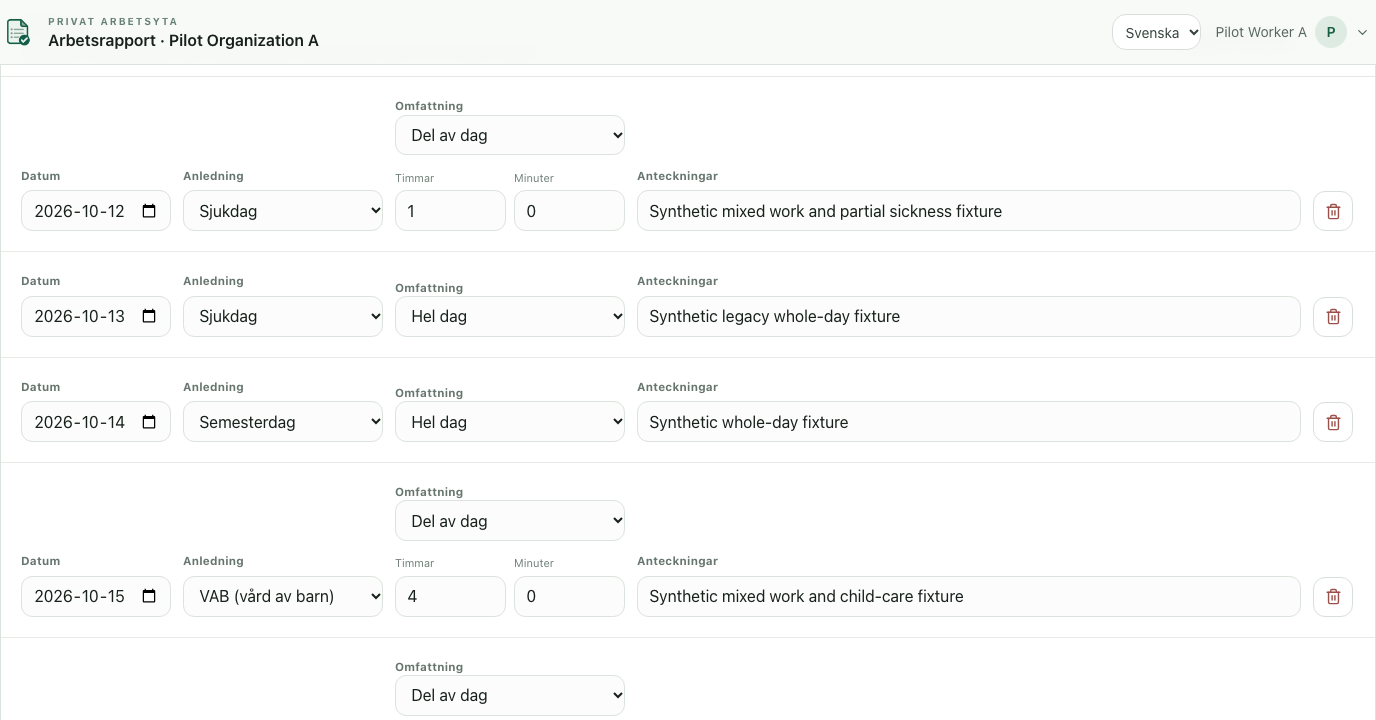1376x720 pixels.
Task: Click the 2026-10-14 date field
Action: pyautogui.click(x=96, y=422)
